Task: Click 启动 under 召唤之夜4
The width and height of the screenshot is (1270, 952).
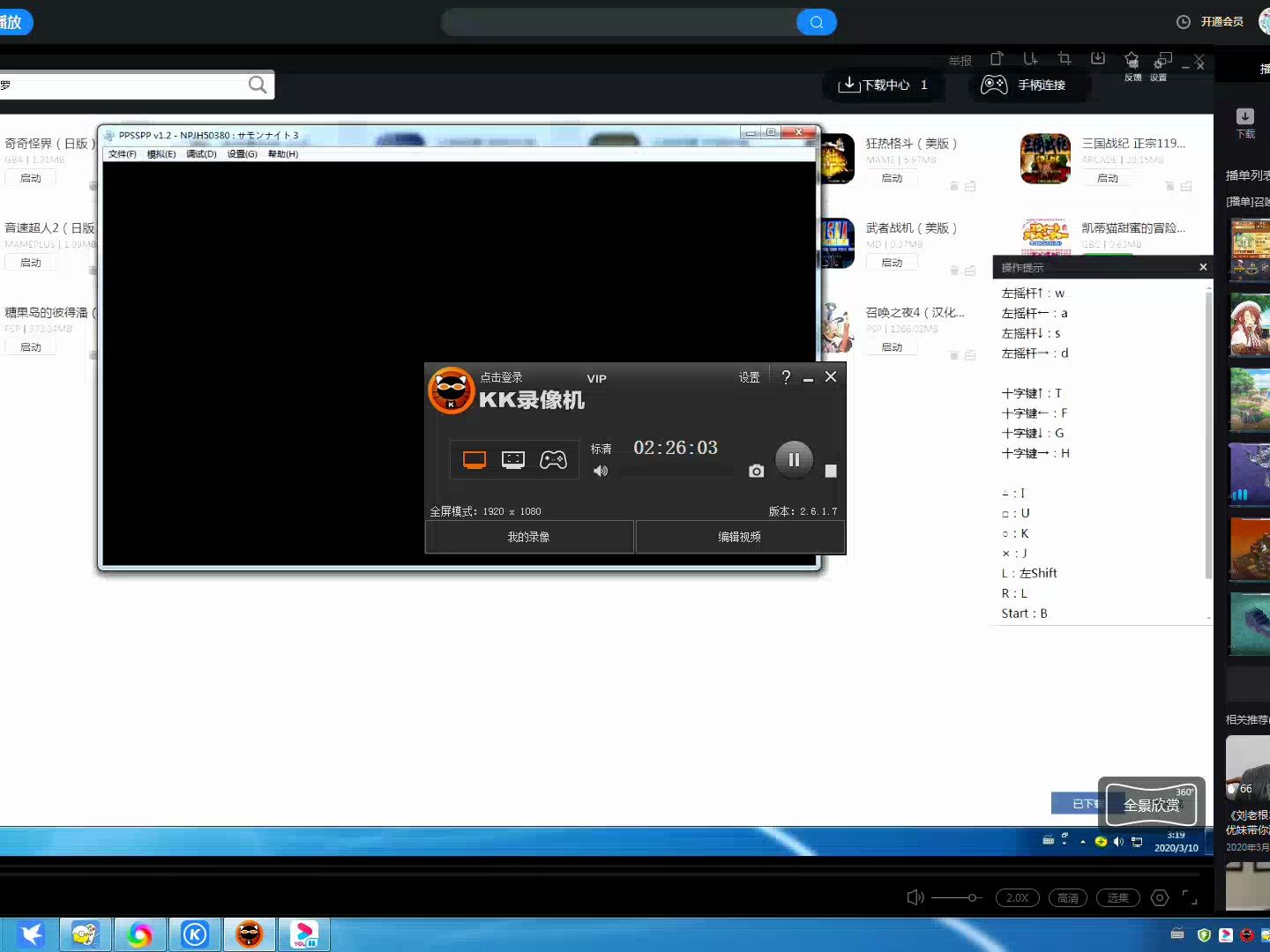Action: coord(892,347)
